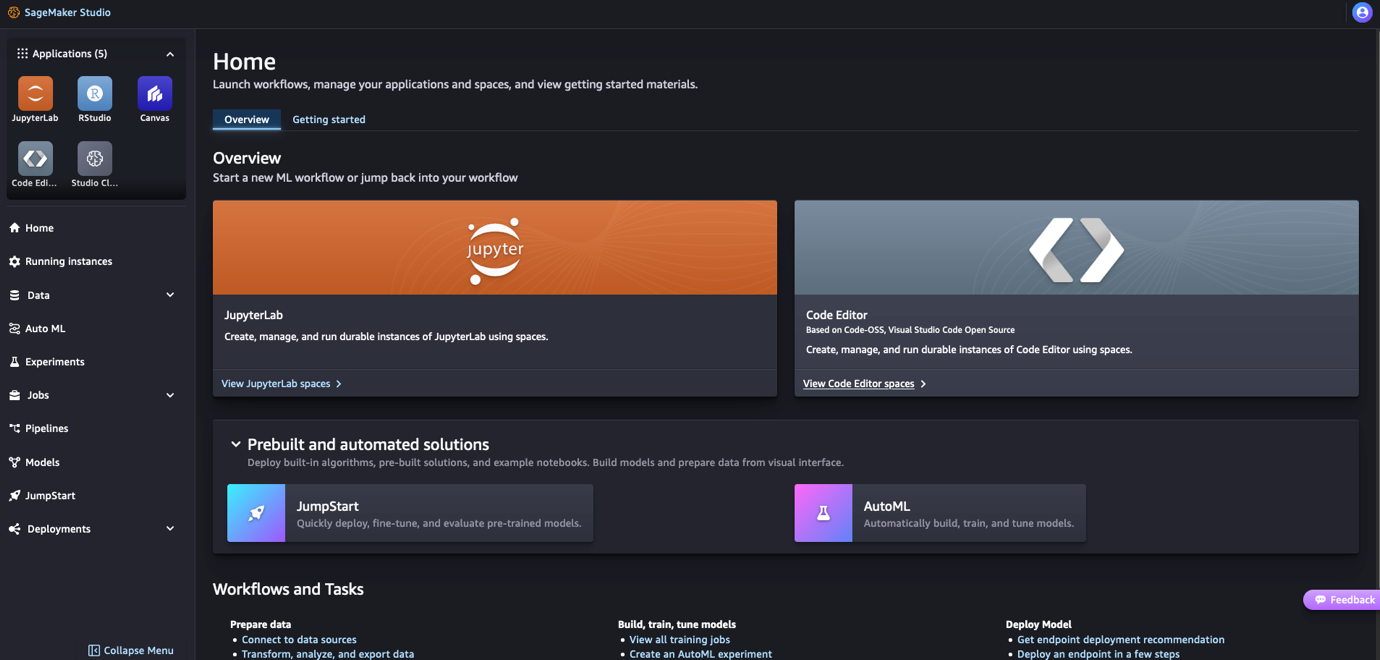Open the Studio Classic application icon
1380x660 pixels.
95,159
